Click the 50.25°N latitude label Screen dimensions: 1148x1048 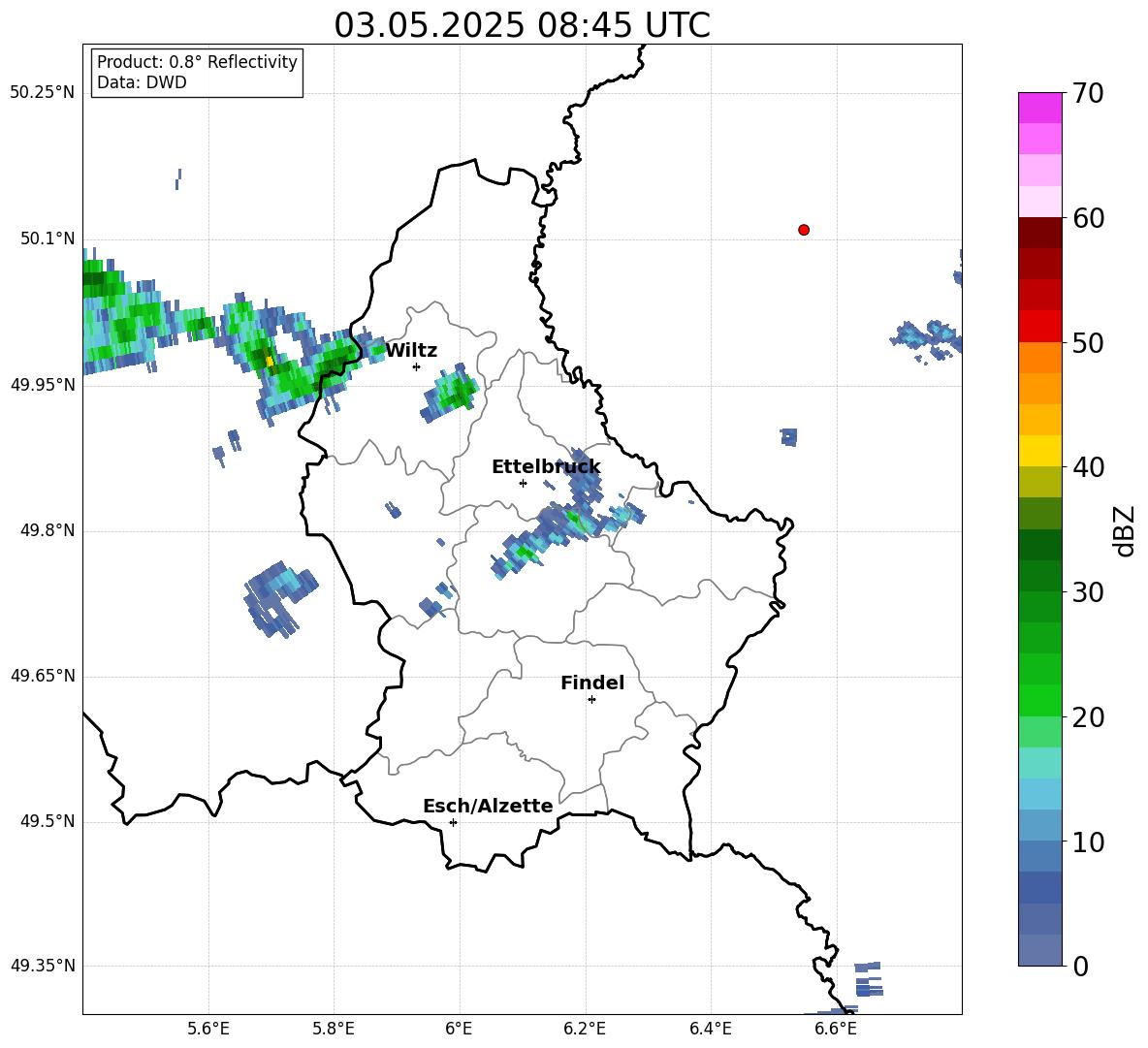pos(42,93)
